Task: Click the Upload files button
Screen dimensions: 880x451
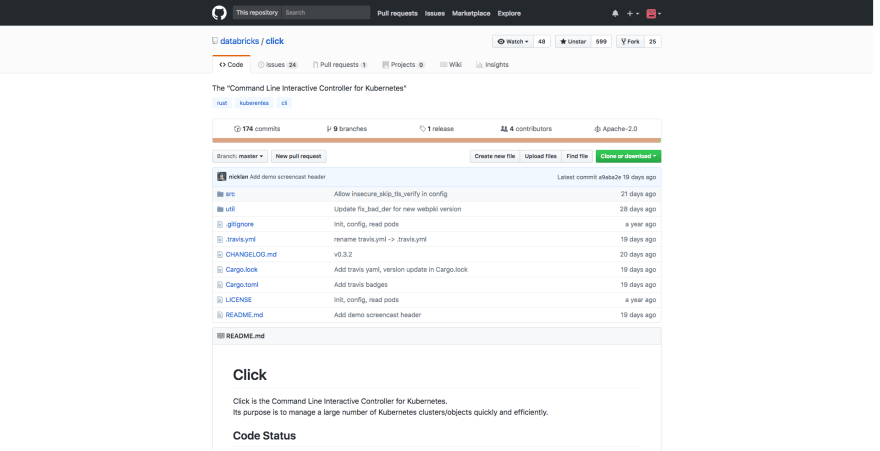Action: point(540,157)
